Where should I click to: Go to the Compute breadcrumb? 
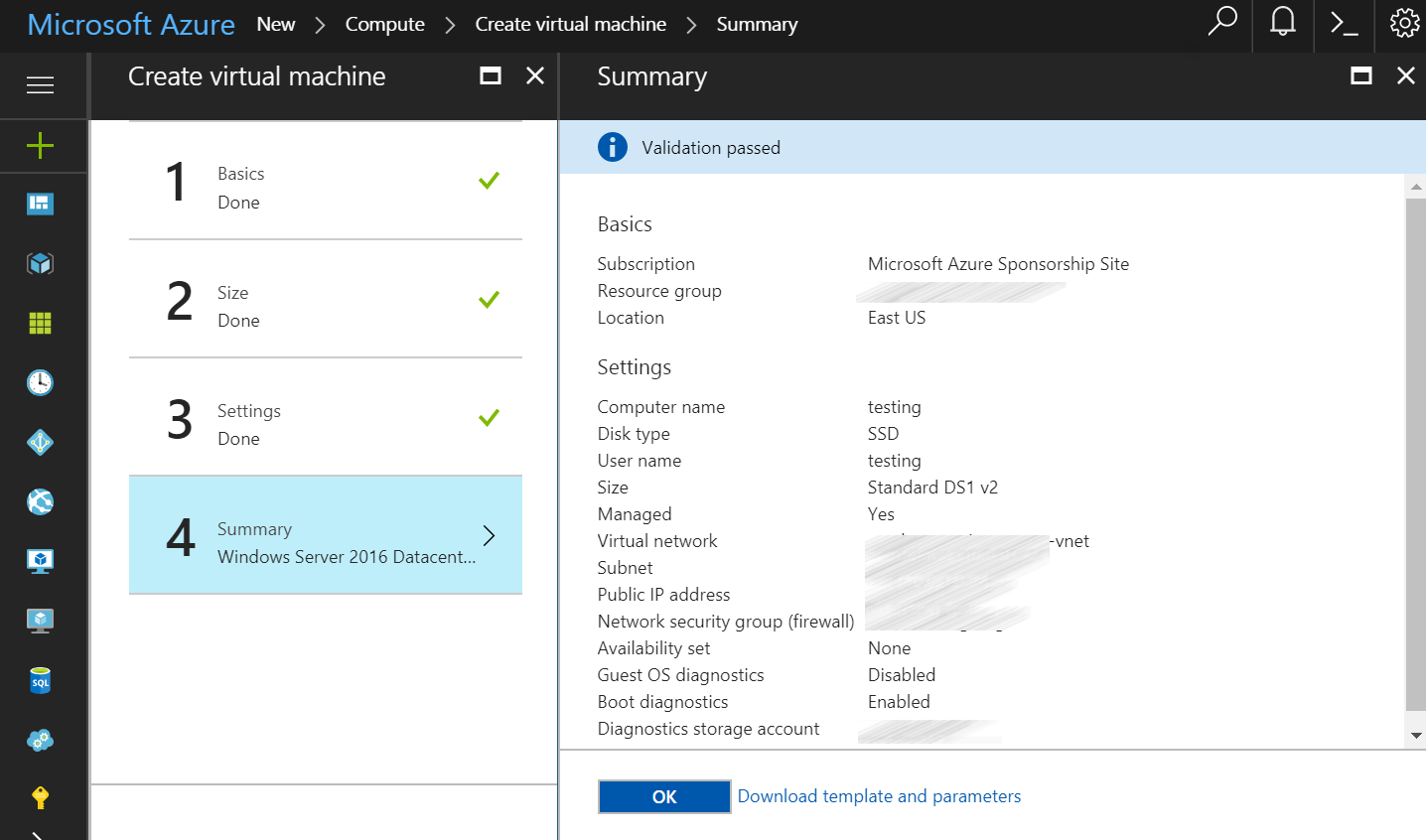(x=385, y=24)
